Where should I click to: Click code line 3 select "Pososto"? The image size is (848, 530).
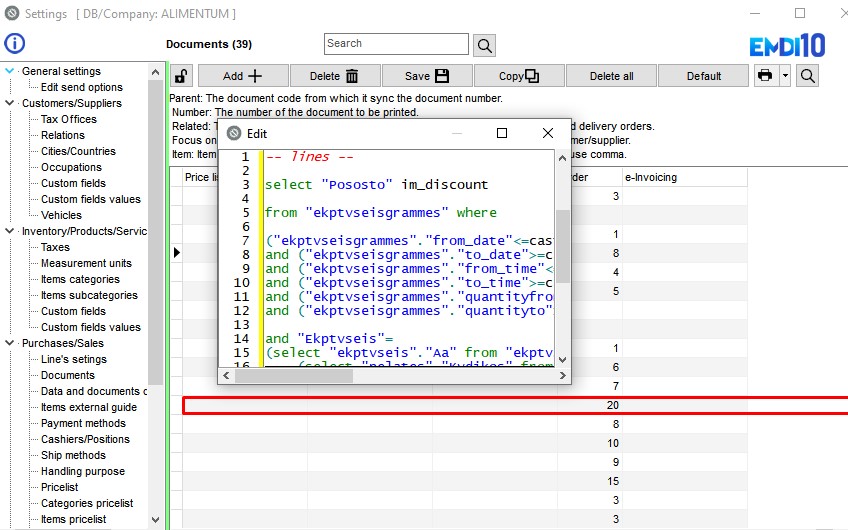376,184
